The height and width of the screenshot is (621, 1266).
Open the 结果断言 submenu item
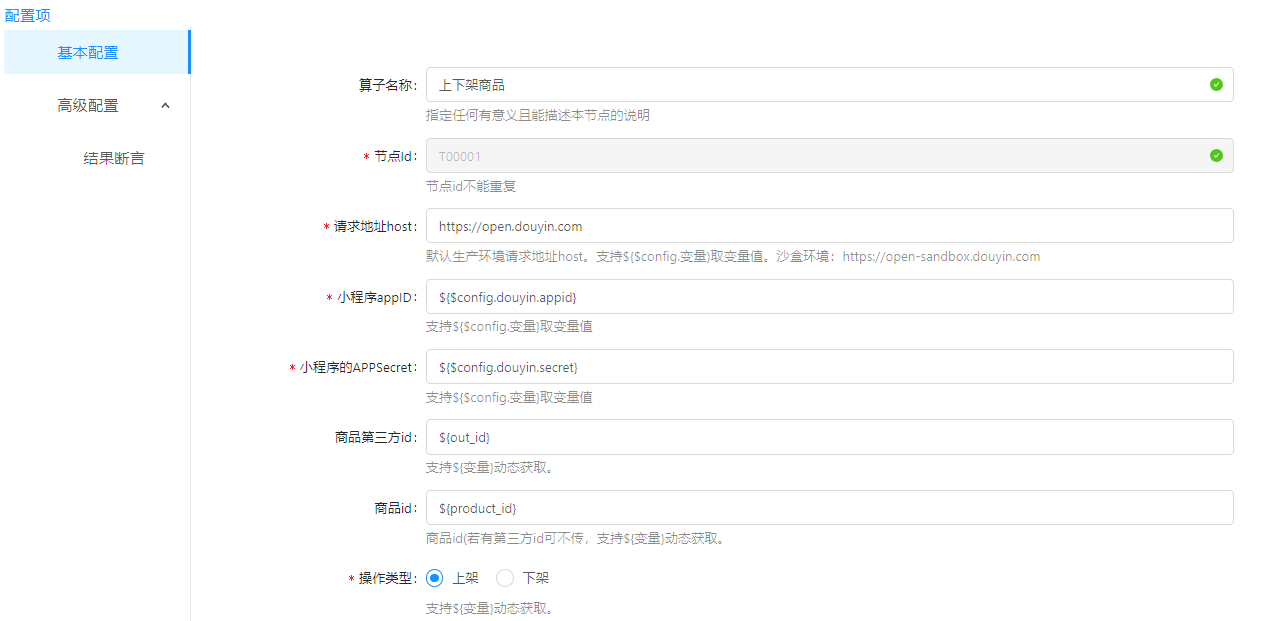(x=114, y=158)
